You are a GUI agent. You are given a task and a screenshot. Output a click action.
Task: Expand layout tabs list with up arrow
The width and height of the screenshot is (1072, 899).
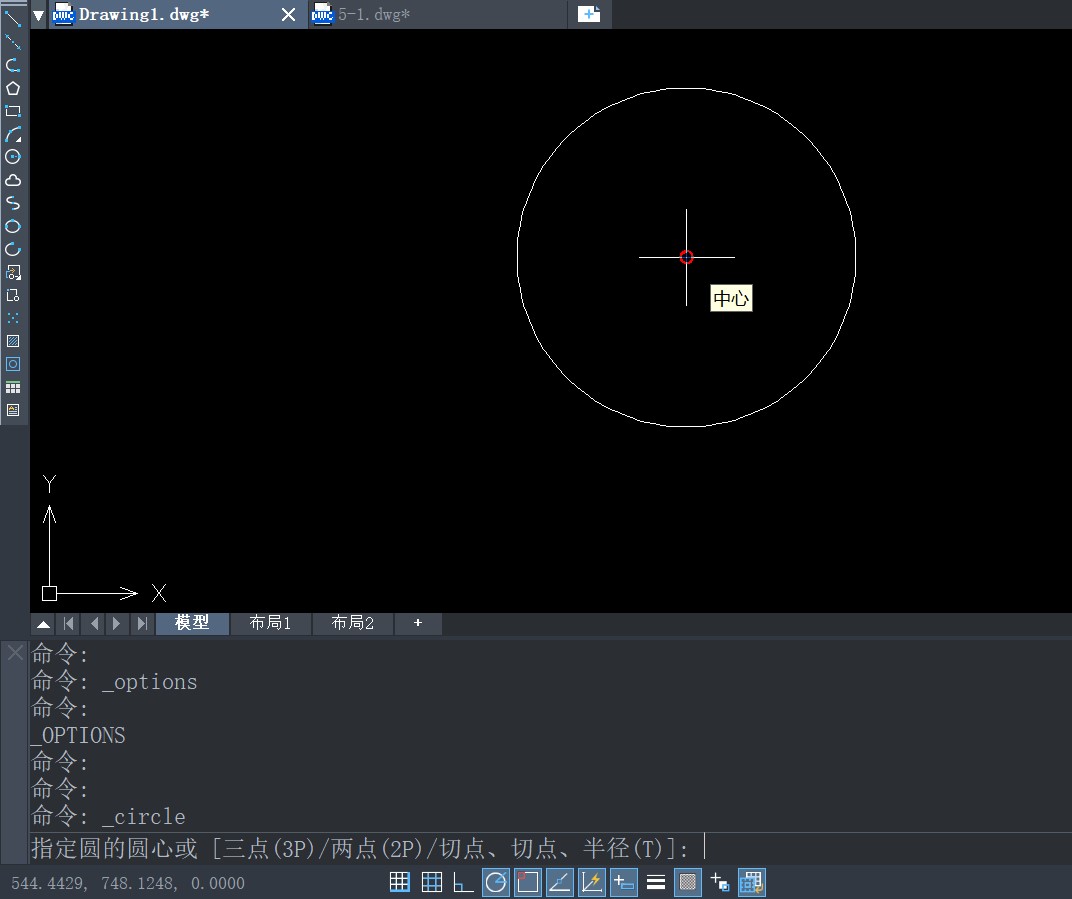pos(43,623)
